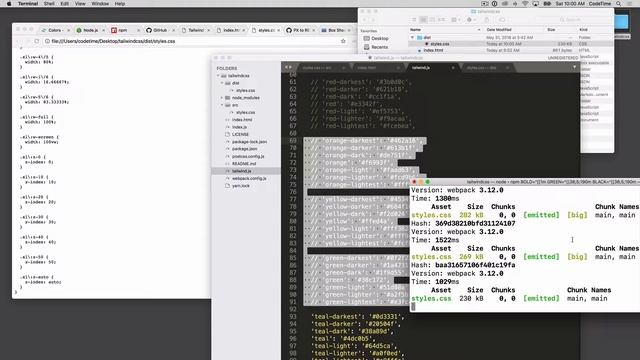Open webpack.config.js in Sublime sidebar
The image size is (640, 360).
point(249,178)
